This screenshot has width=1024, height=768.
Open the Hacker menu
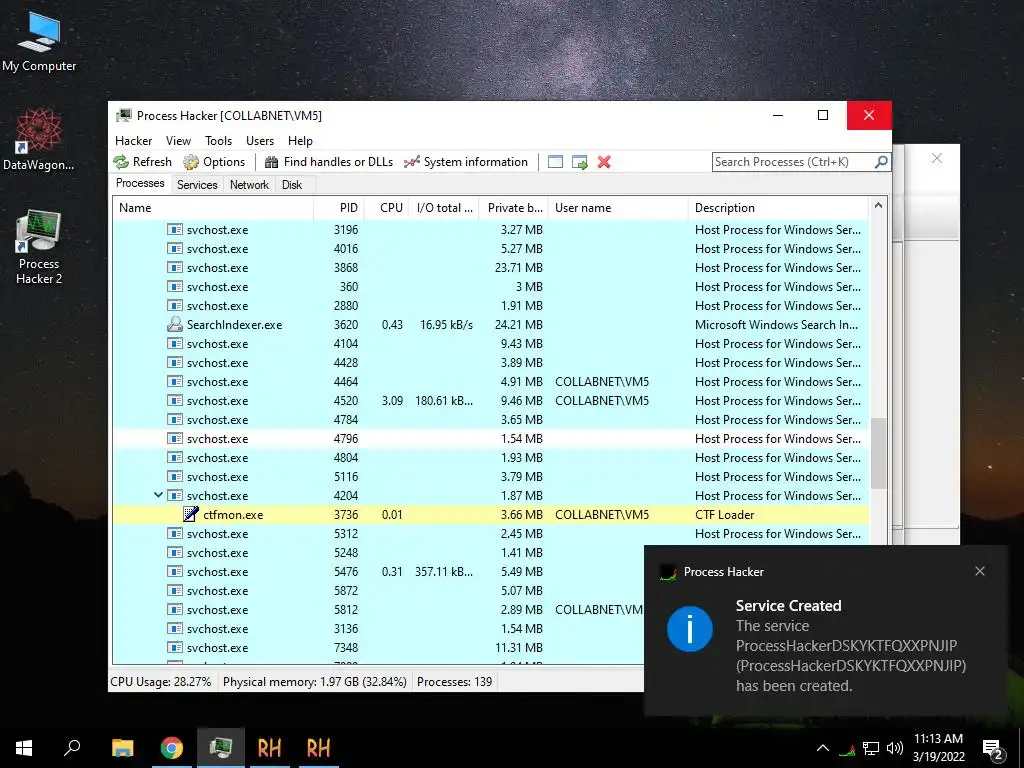point(133,140)
